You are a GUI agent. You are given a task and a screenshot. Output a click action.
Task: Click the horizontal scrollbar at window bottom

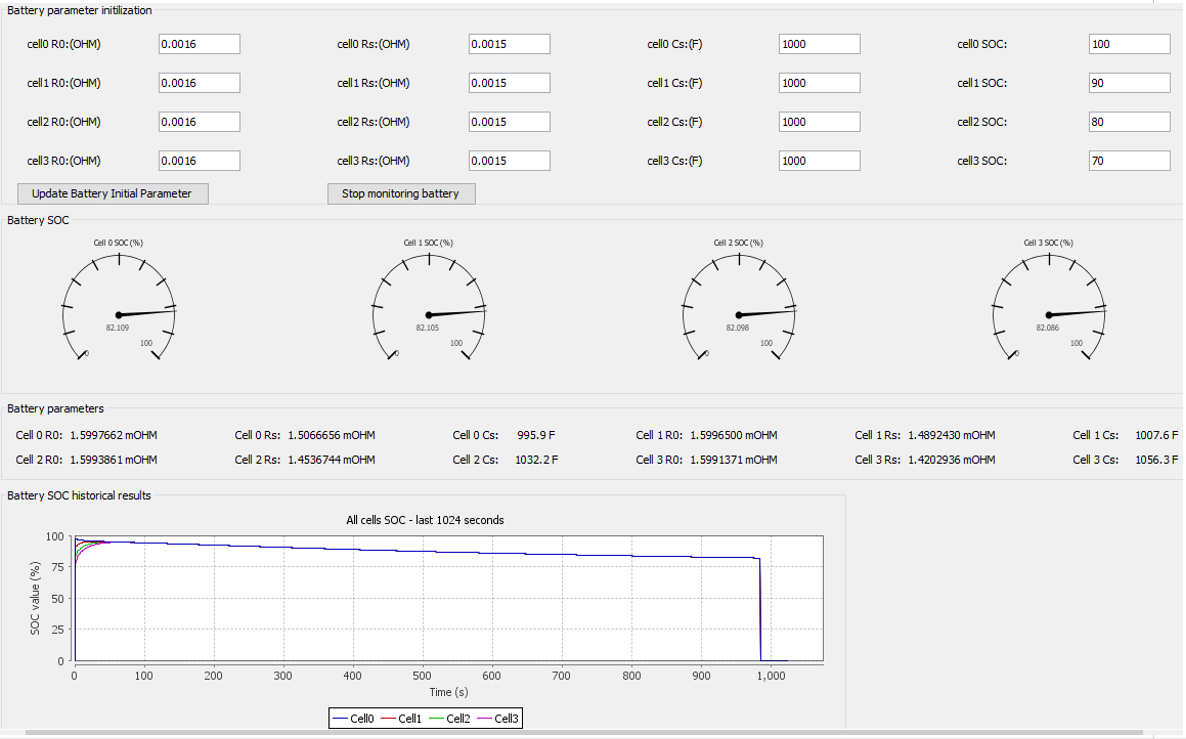click(x=590, y=733)
